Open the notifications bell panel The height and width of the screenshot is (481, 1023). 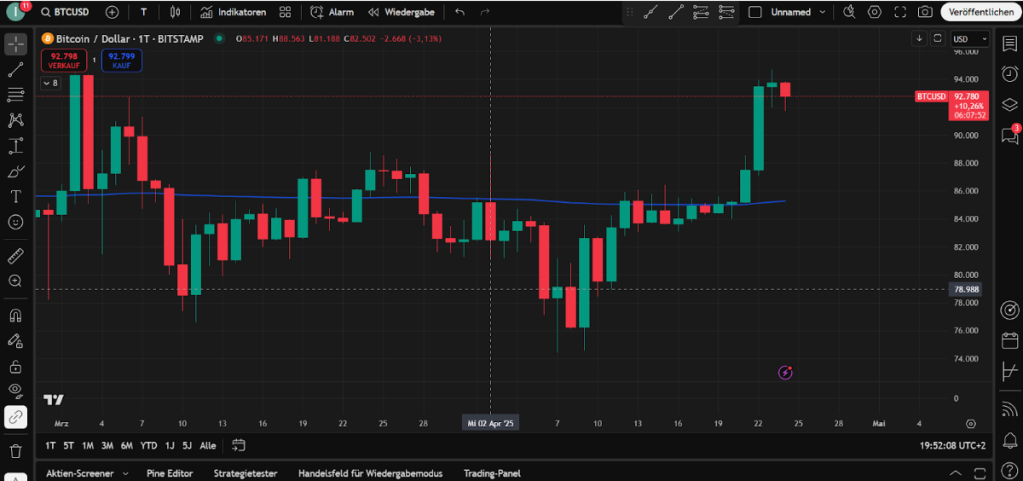[1009, 440]
